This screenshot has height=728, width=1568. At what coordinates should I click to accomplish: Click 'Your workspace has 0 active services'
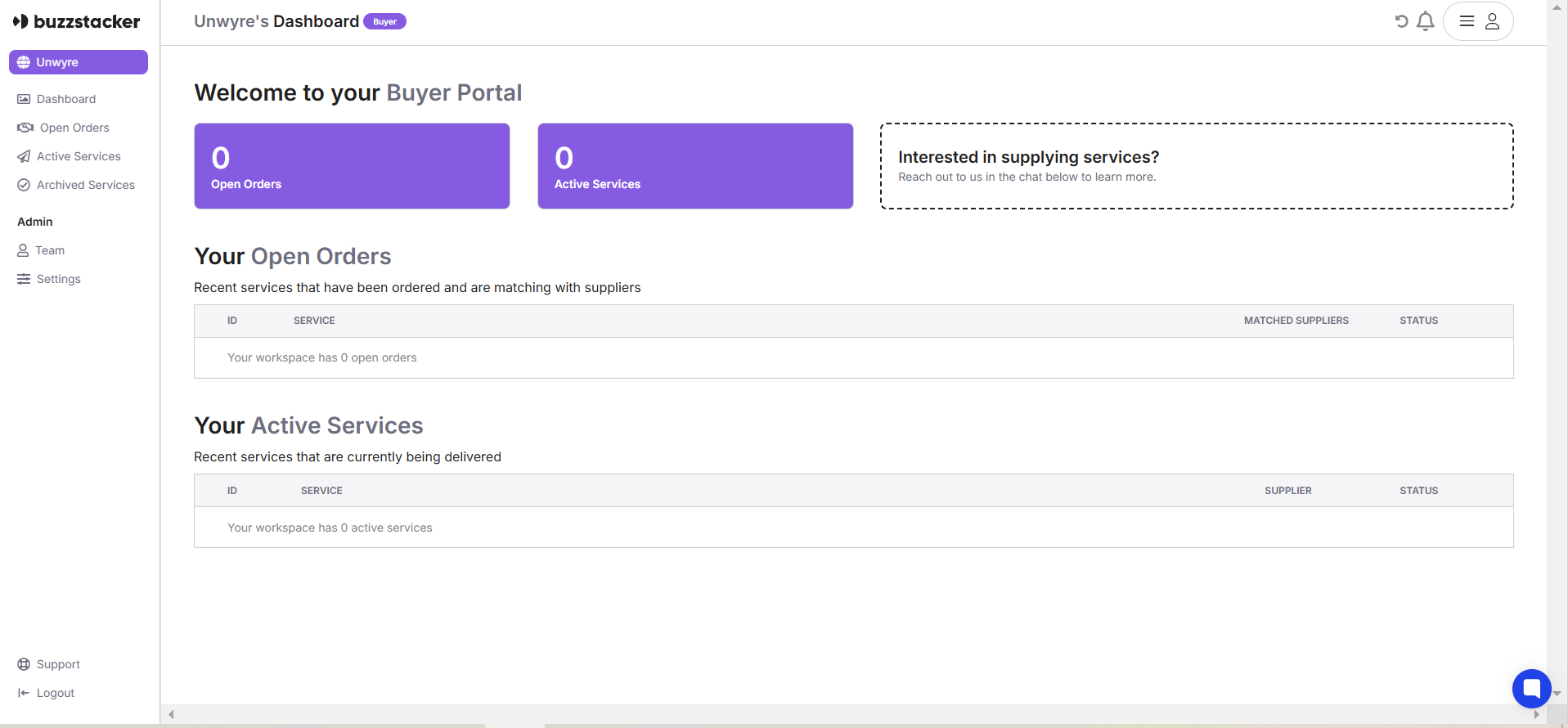click(330, 528)
